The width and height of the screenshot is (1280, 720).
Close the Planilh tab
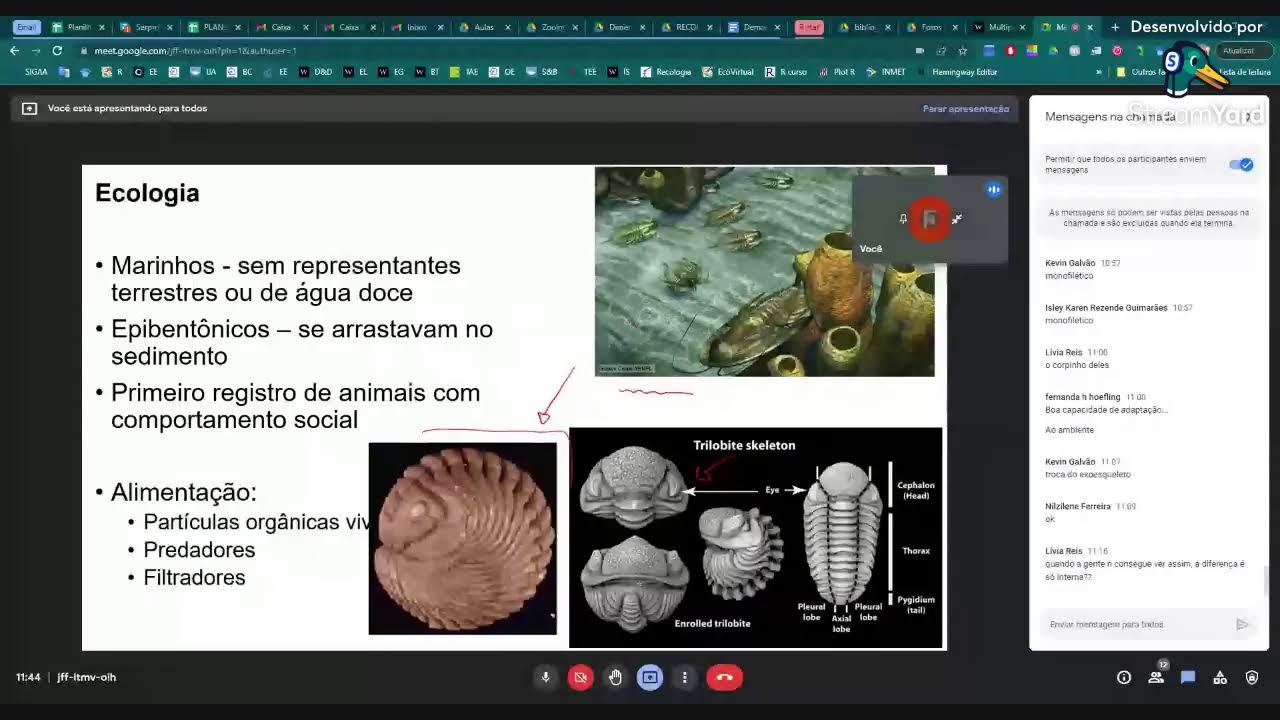(102, 27)
